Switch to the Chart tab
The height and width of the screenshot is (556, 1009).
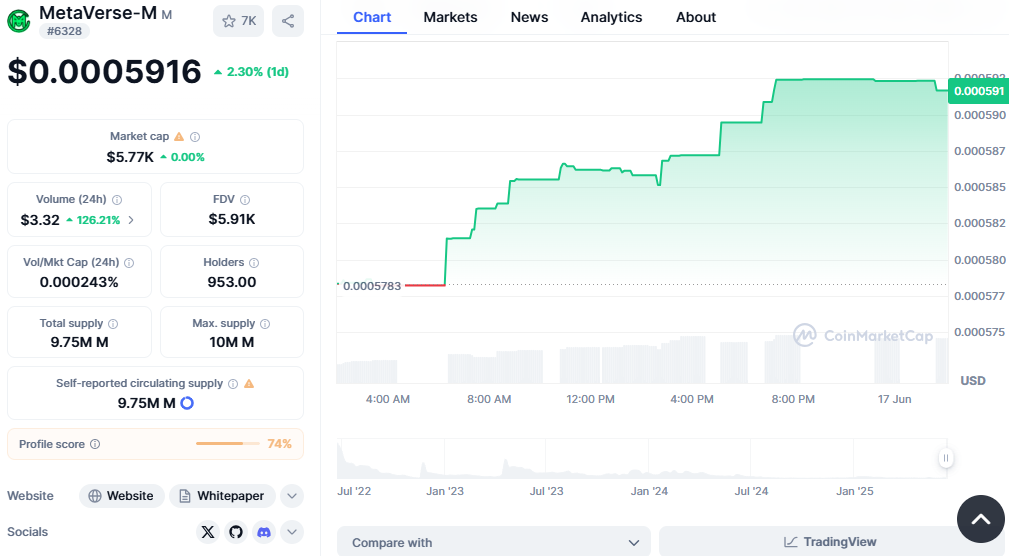click(x=372, y=17)
